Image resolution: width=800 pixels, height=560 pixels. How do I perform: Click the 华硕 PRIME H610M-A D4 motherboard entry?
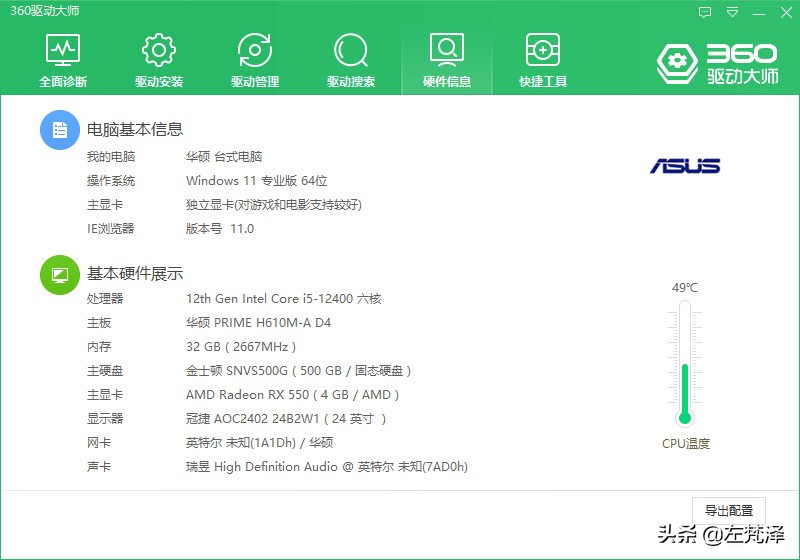(258, 322)
